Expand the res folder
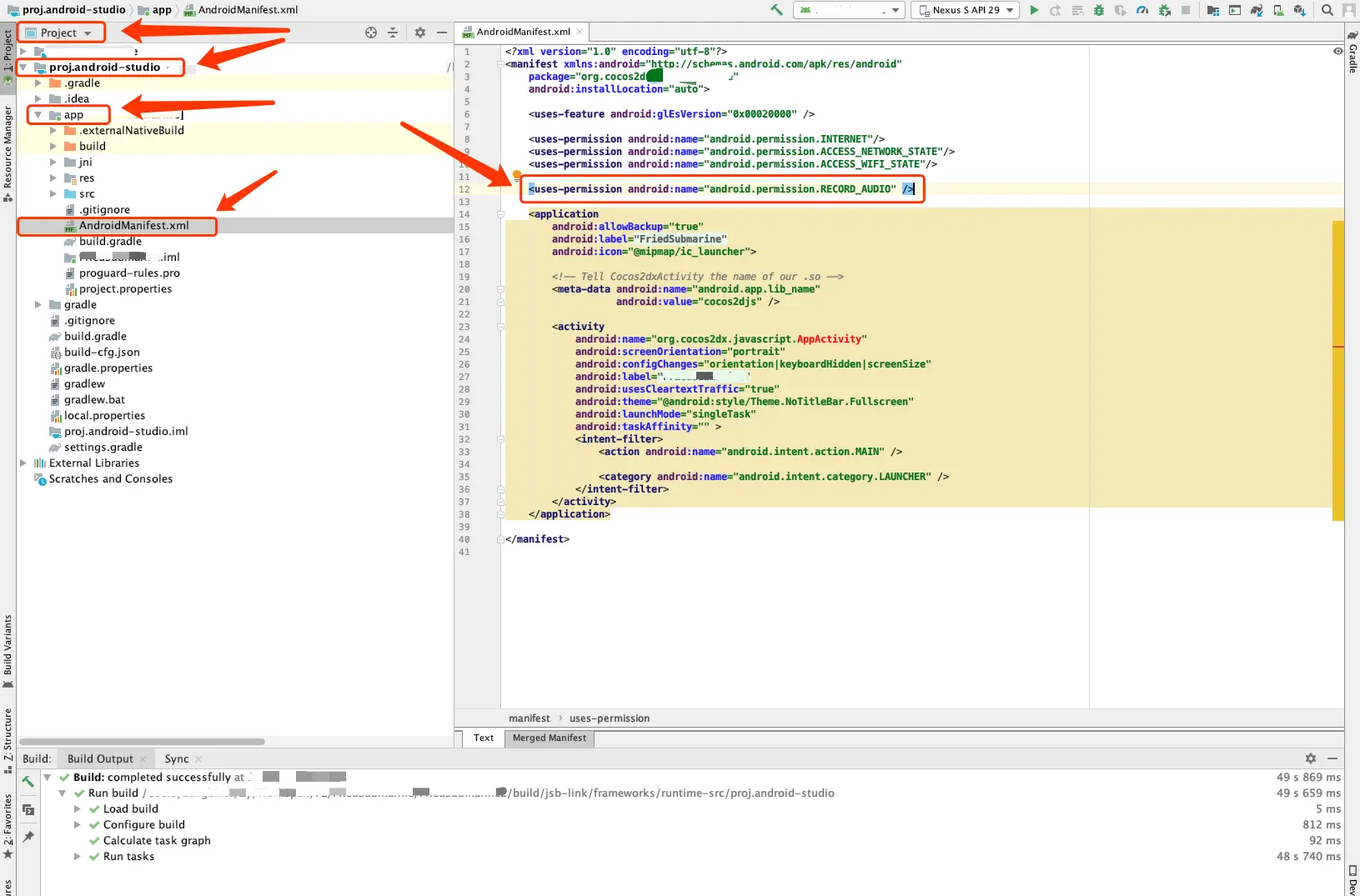1360x896 pixels. tap(53, 178)
